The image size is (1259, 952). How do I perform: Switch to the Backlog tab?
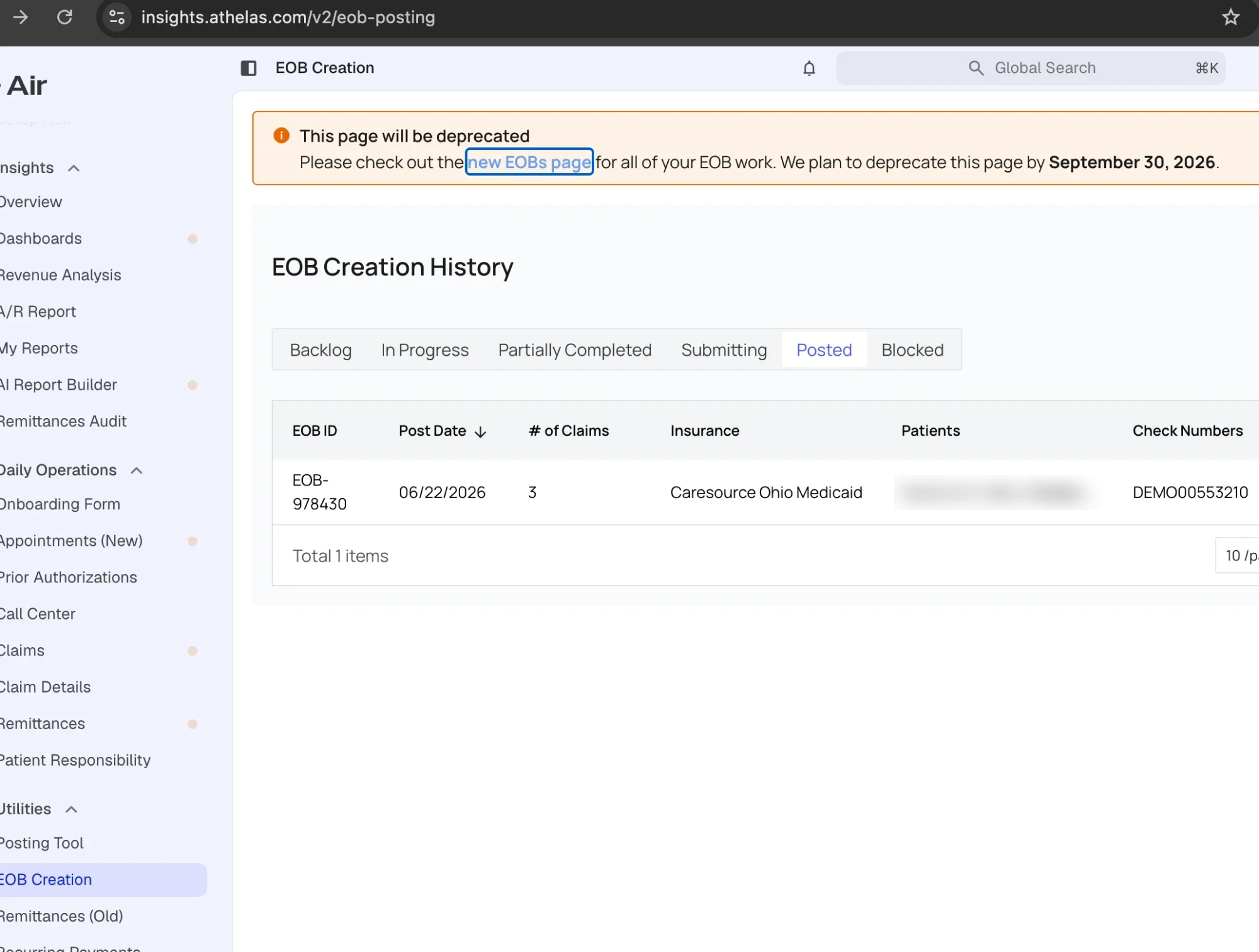321,350
